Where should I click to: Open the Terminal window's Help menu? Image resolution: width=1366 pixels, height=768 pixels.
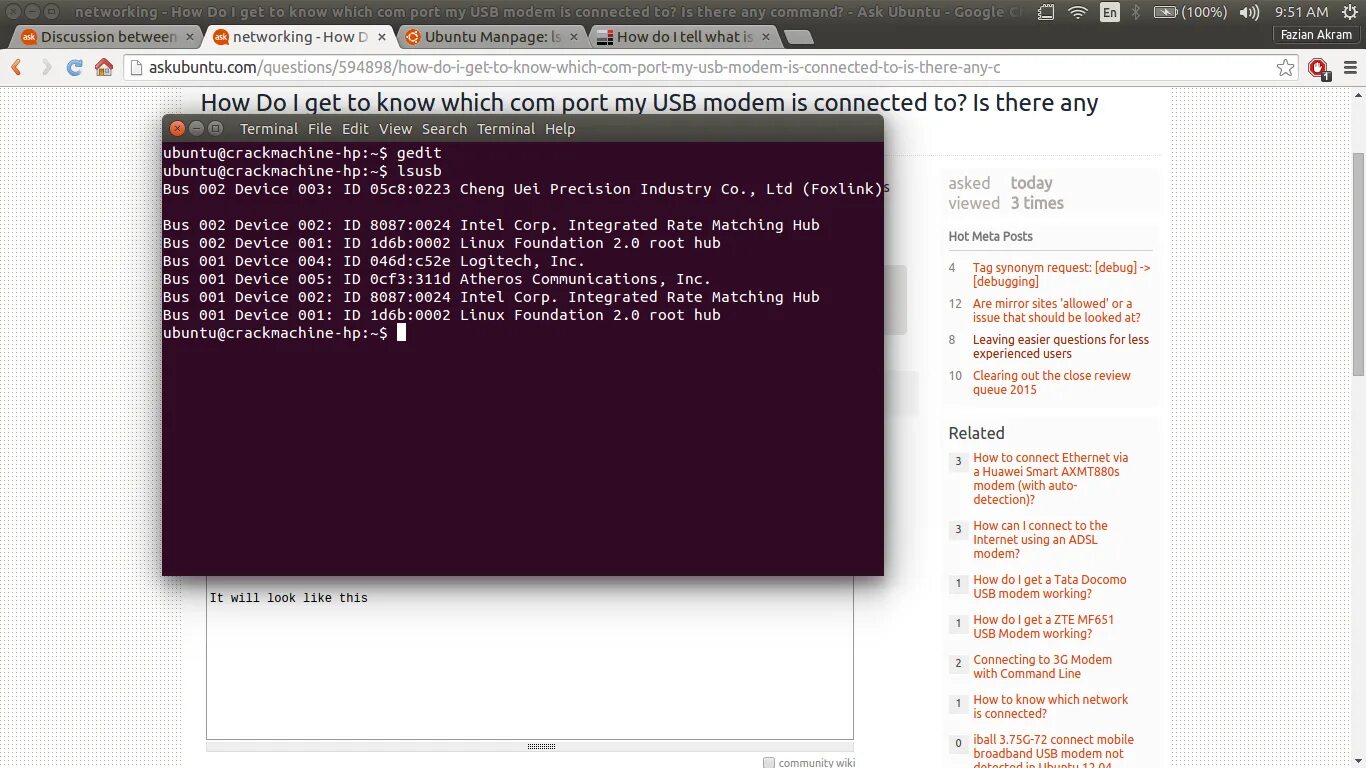(x=560, y=129)
